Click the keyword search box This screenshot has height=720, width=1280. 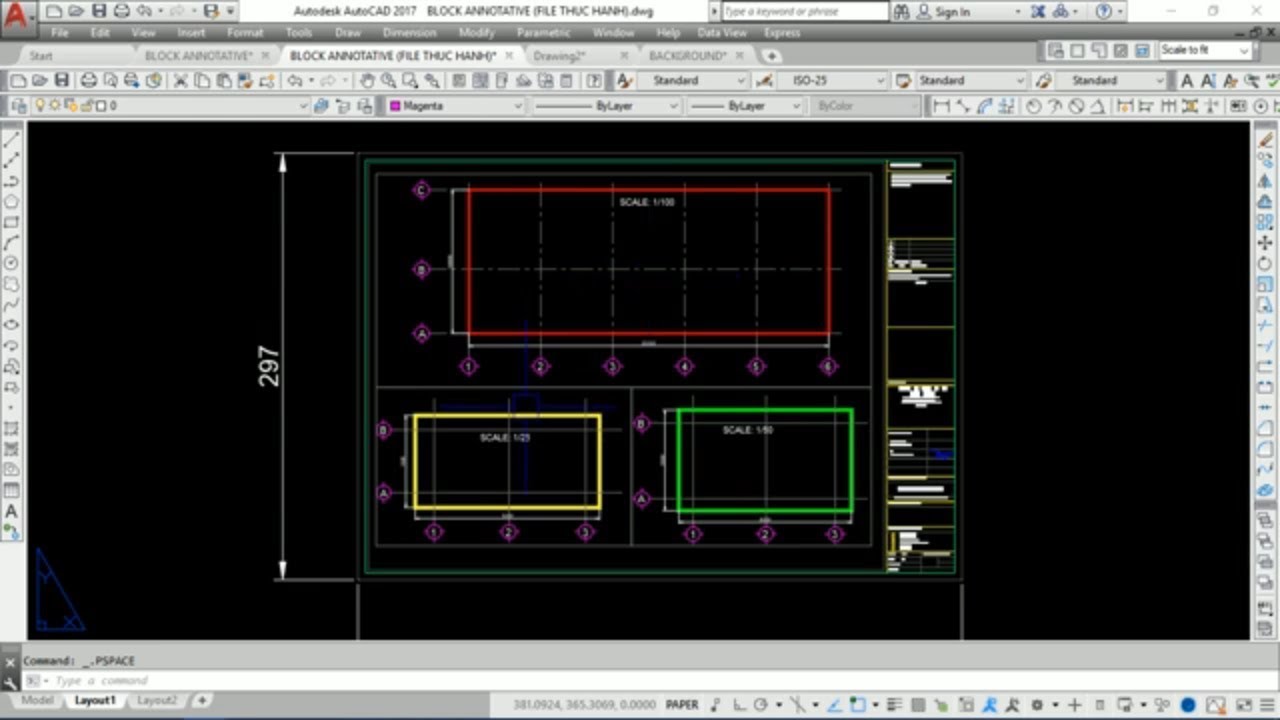click(x=804, y=11)
